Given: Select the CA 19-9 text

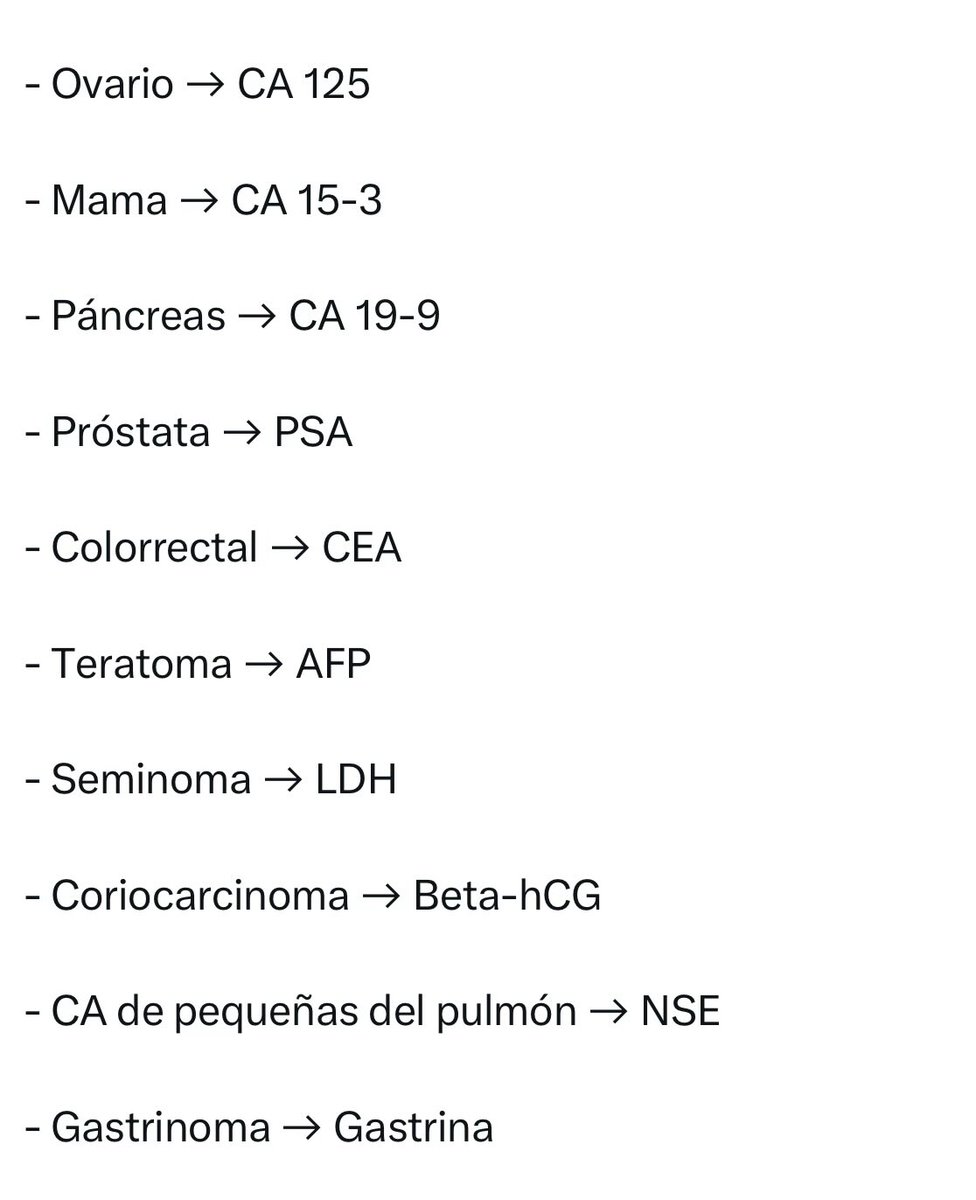Looking at the screenshot, I should pos(365,317).
